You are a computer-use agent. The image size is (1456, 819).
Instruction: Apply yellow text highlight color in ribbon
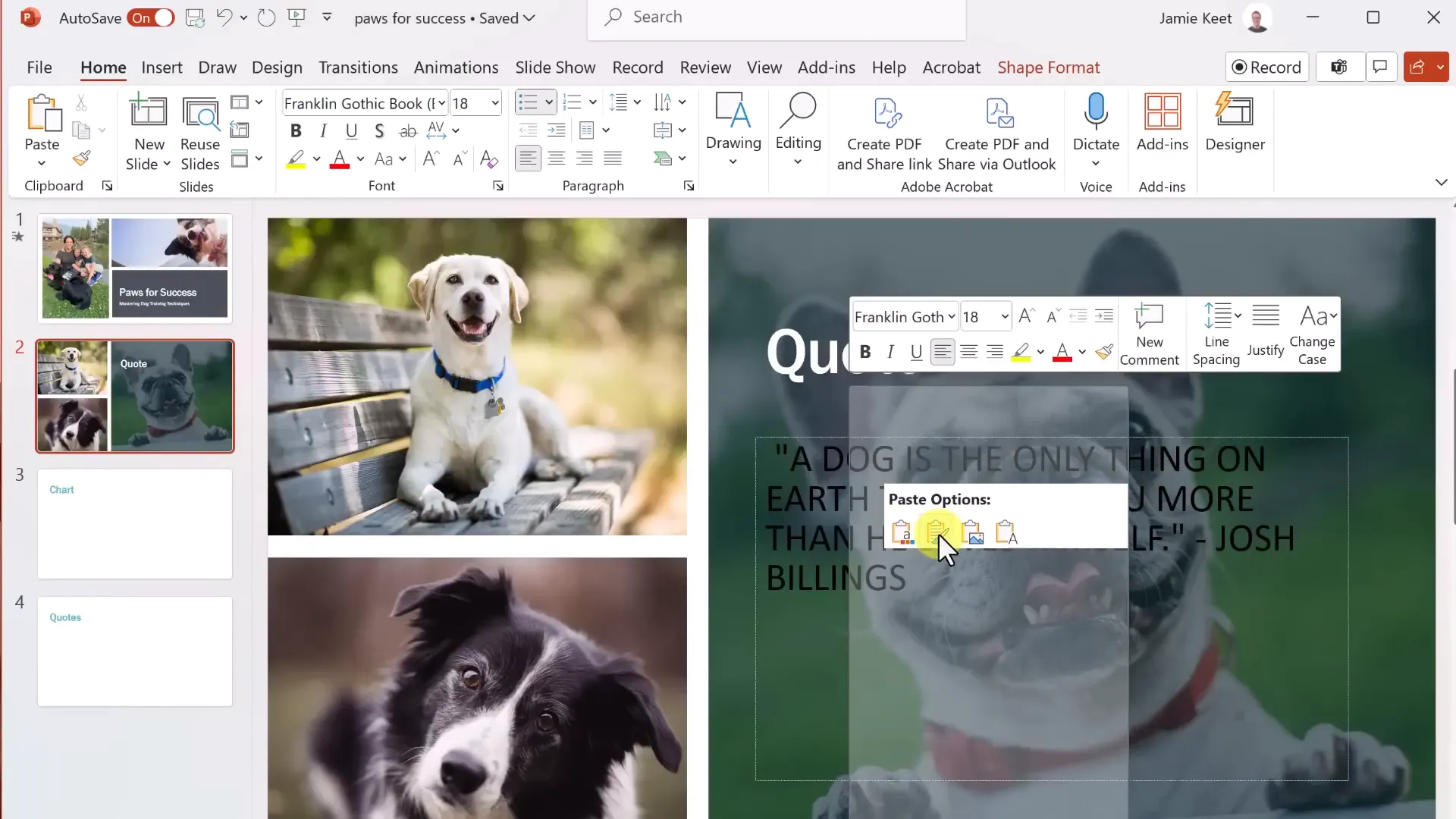296,159
